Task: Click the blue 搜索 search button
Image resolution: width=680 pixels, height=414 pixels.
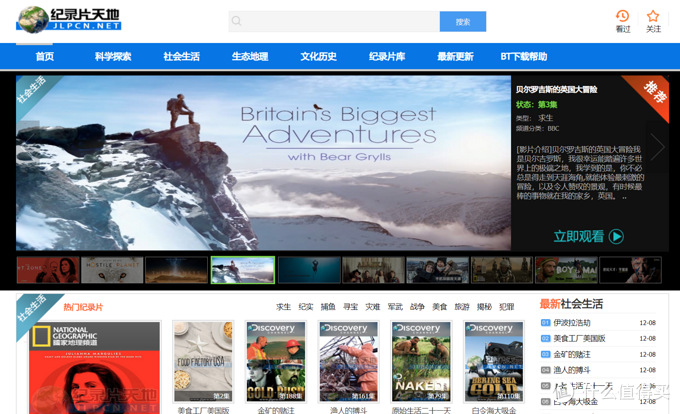Action: point(463,21)
